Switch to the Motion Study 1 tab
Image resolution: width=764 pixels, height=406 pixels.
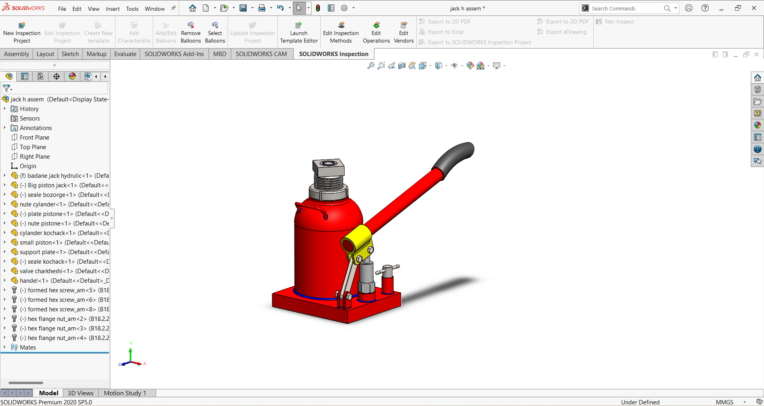(125, 393)
